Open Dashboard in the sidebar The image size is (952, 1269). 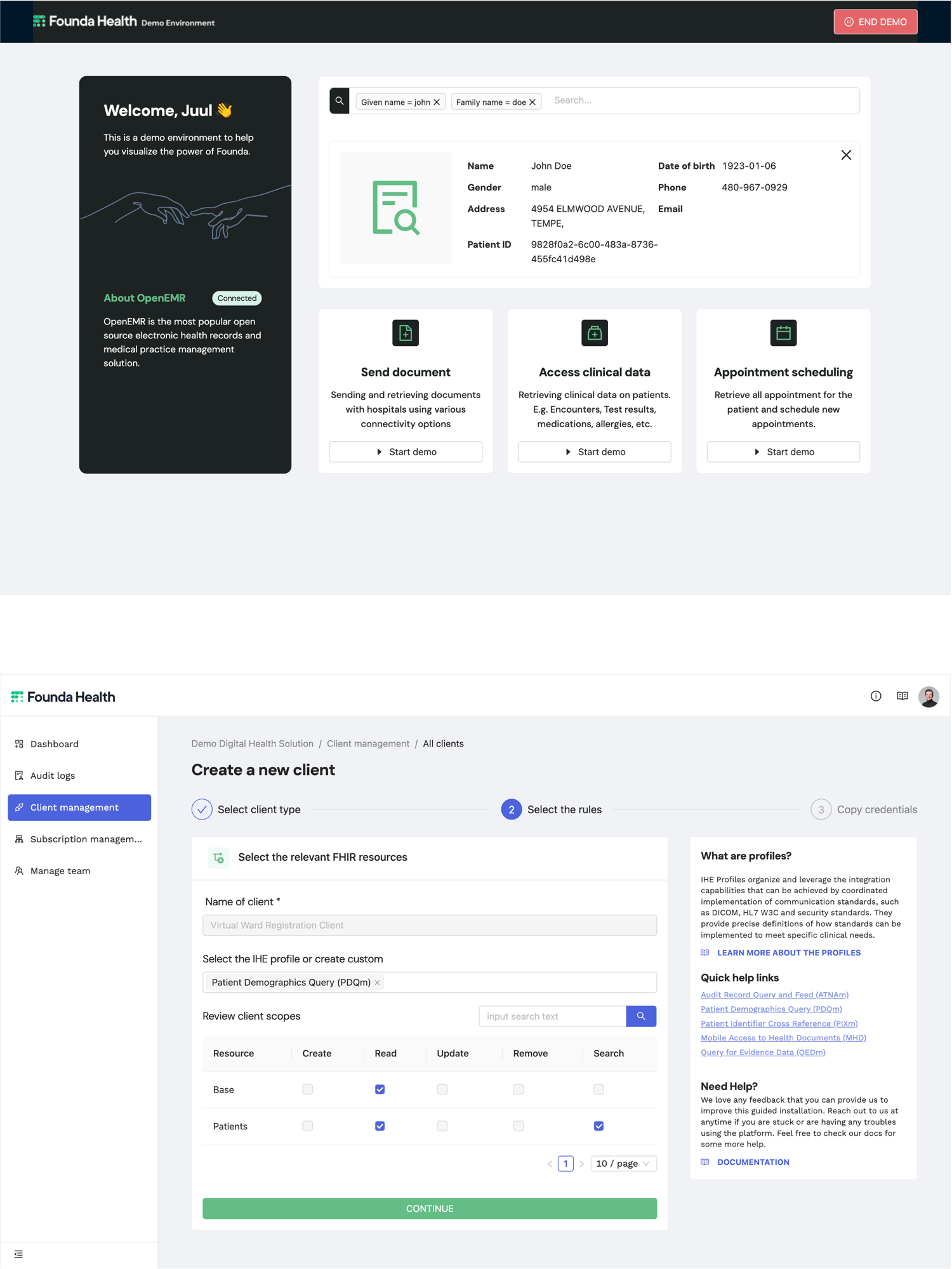pyautogui.click(x=79, y=744)
